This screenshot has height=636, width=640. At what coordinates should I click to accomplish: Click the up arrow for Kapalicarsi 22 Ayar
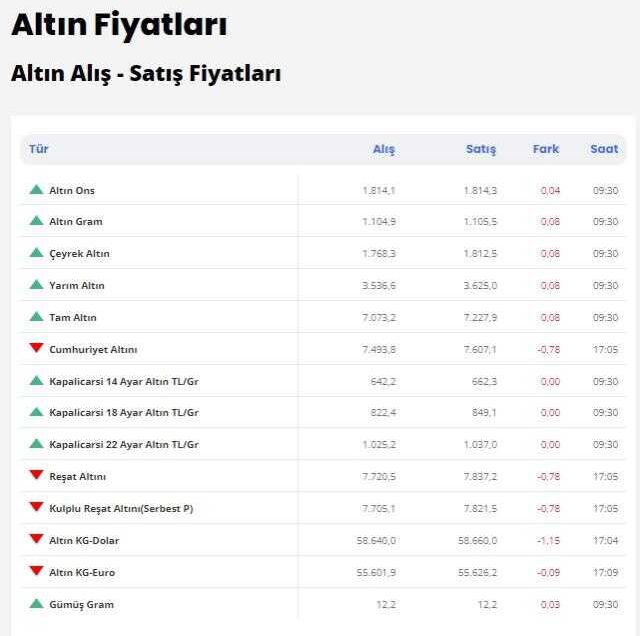[36, 443]
